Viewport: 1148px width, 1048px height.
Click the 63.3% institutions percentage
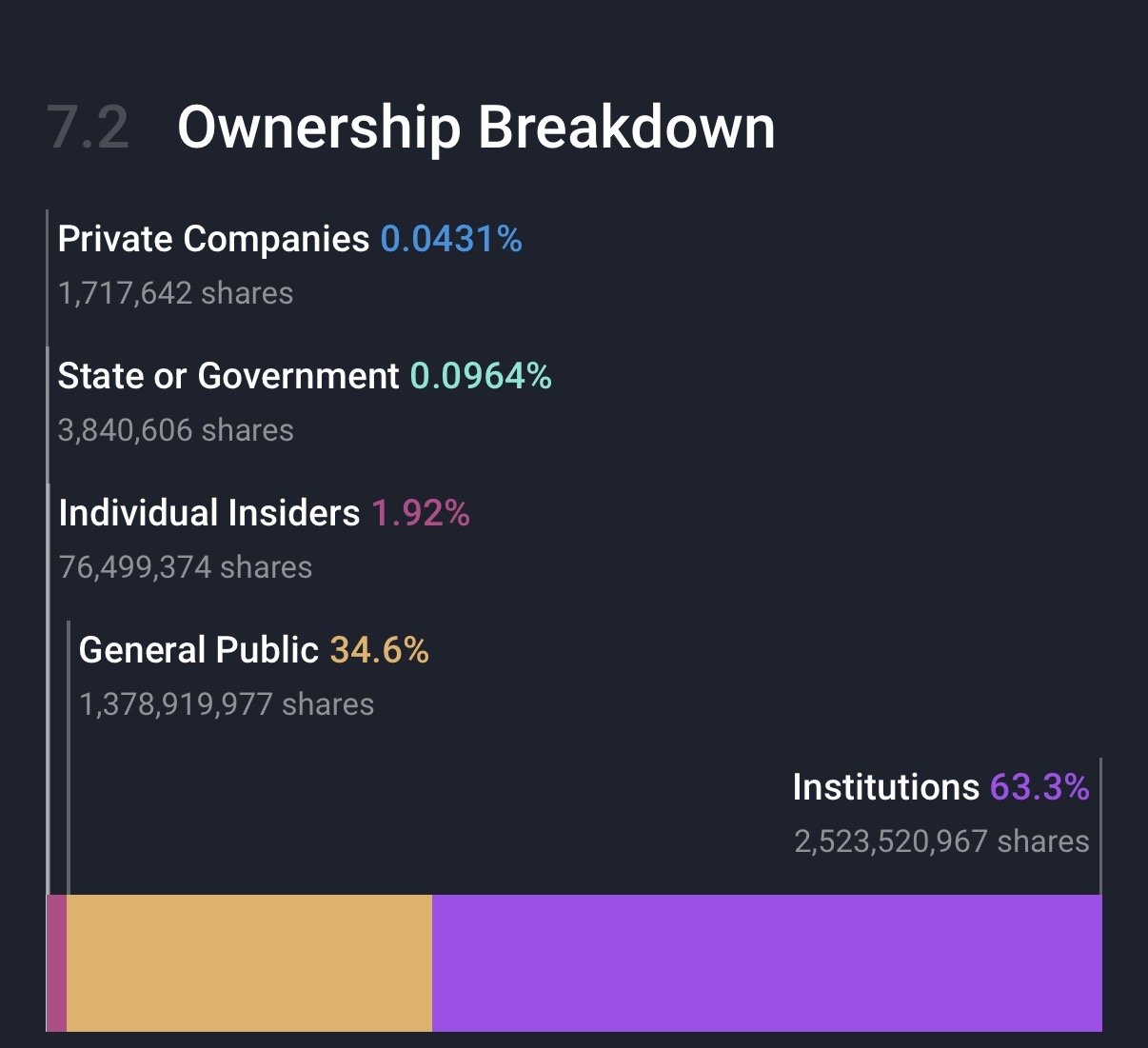pyautogui.click(x=1039, y=787)
